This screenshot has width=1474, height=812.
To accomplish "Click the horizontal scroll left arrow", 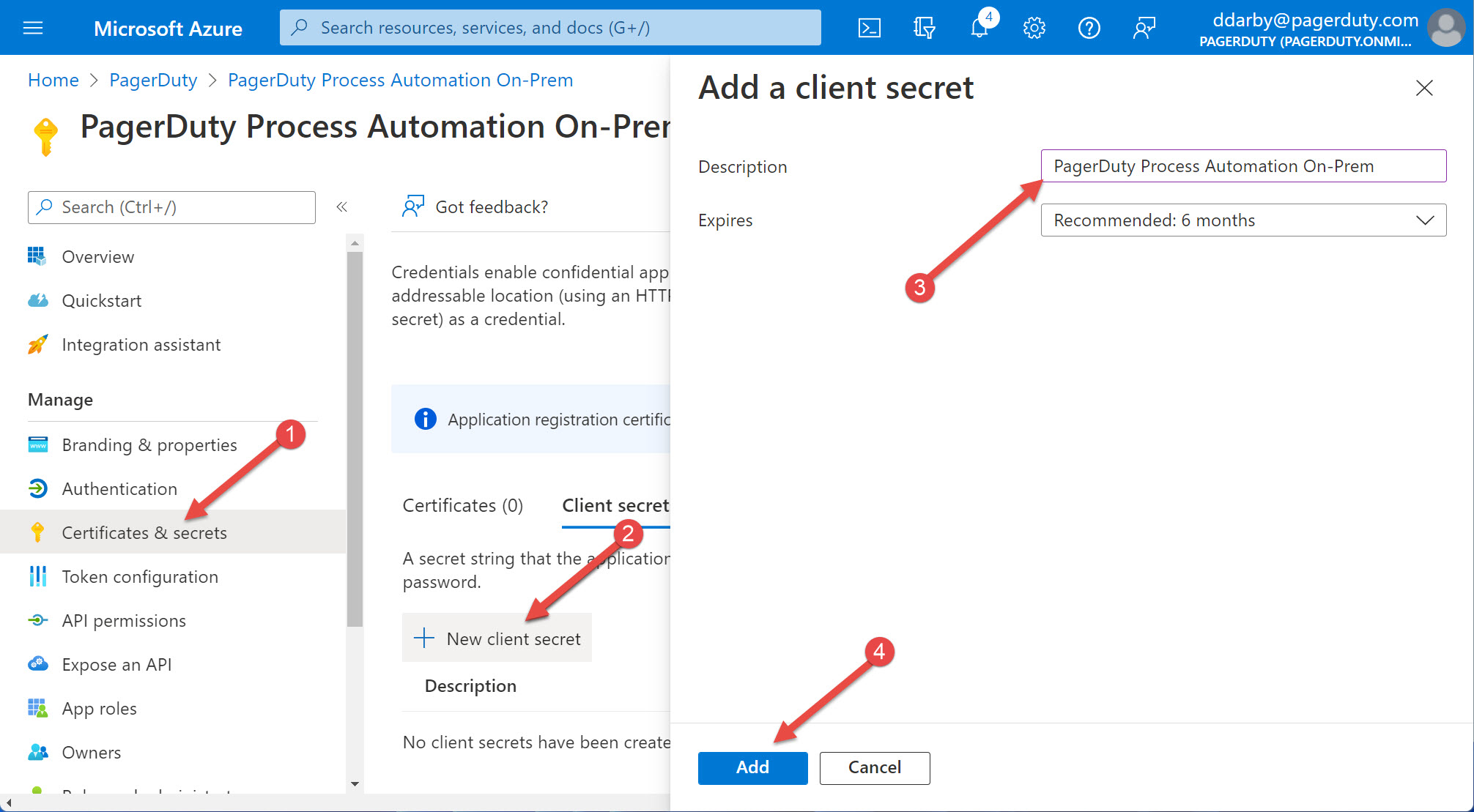I will (x=8, y=803).
